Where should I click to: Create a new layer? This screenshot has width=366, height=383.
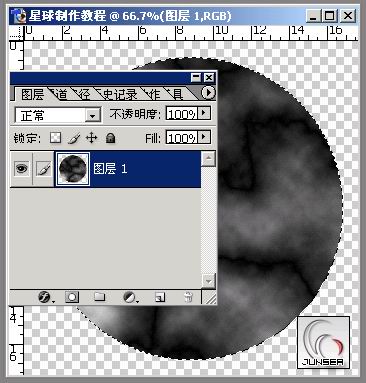(x=160, y=297)
